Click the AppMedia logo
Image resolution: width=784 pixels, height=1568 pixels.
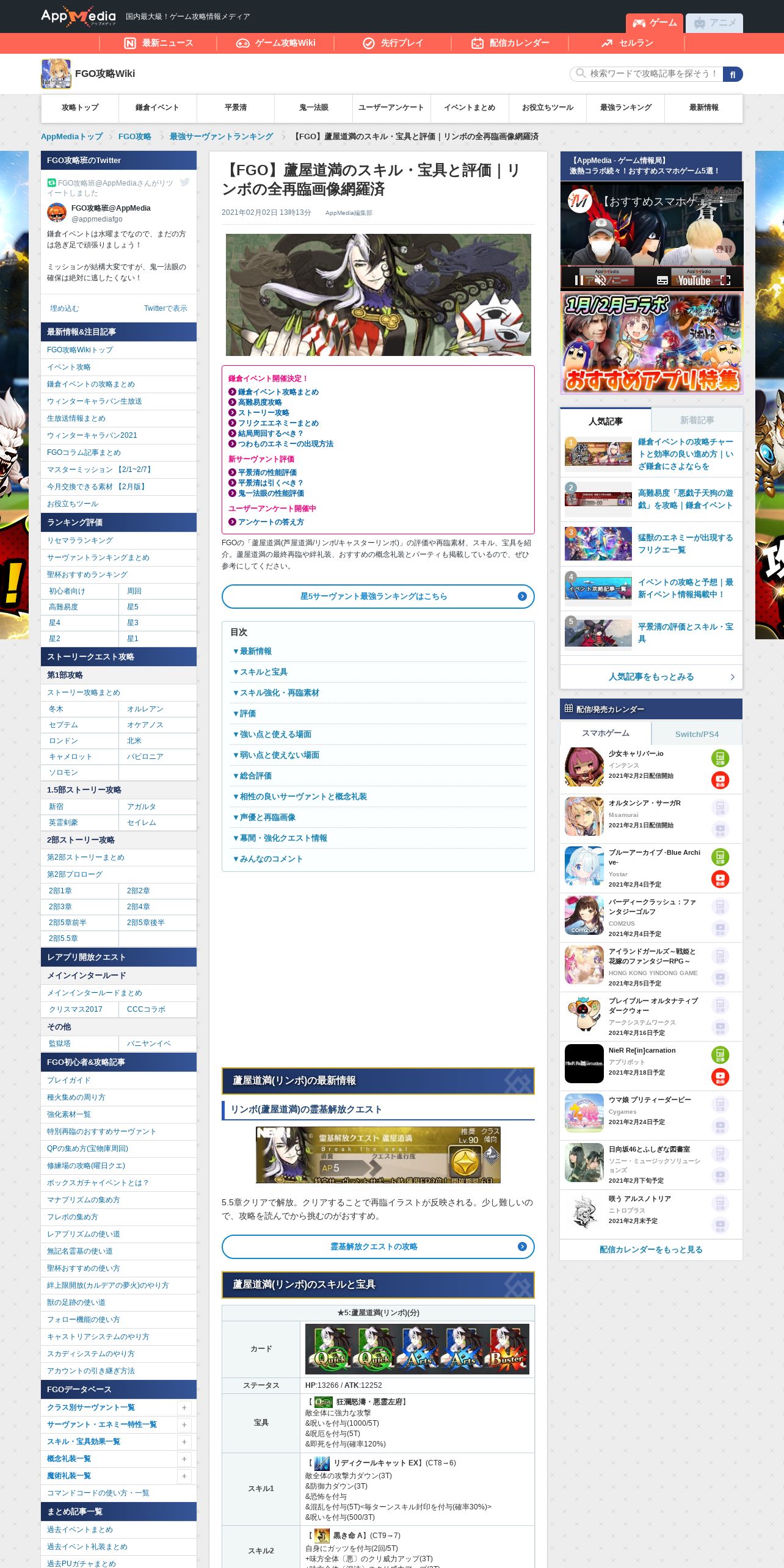[x=78, y=16]
